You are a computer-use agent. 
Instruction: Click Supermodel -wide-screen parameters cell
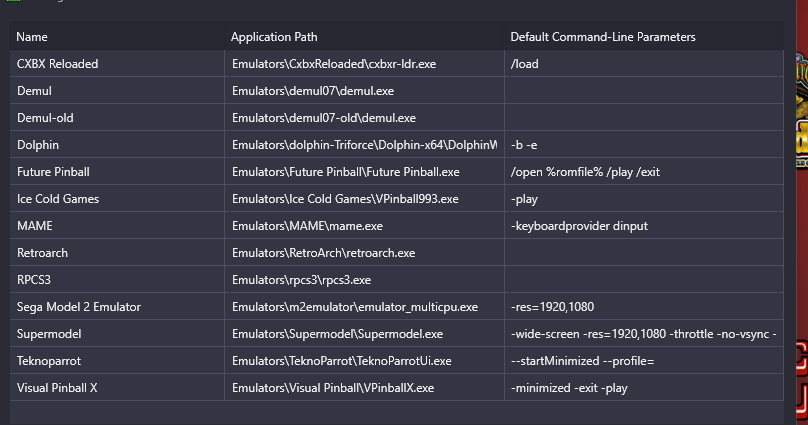(x=644, y=334)
